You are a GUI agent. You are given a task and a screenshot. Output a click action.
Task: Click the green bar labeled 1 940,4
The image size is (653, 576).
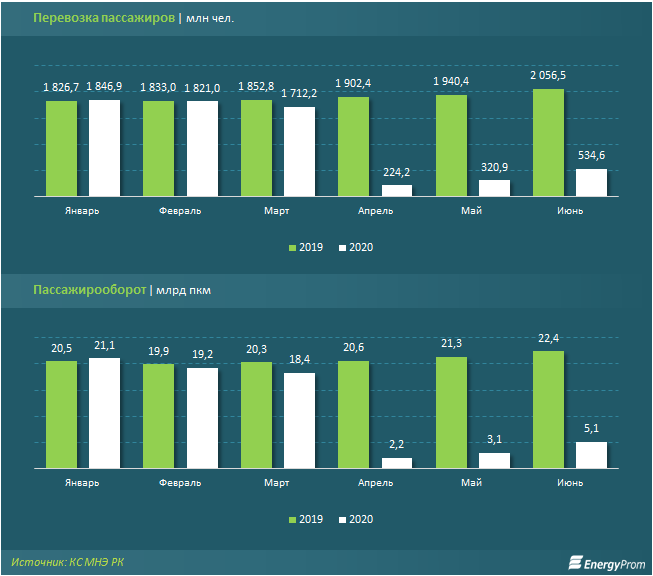[x=451, y=145]
